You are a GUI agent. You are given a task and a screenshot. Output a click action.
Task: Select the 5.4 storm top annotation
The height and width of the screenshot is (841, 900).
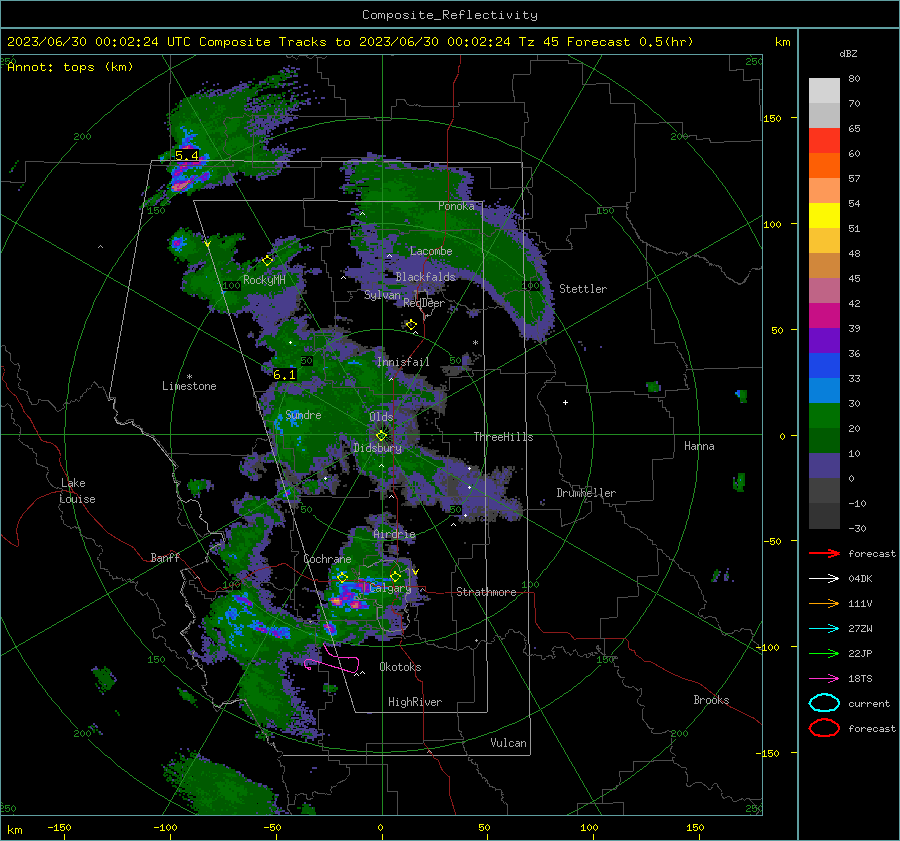coord(187,156)
